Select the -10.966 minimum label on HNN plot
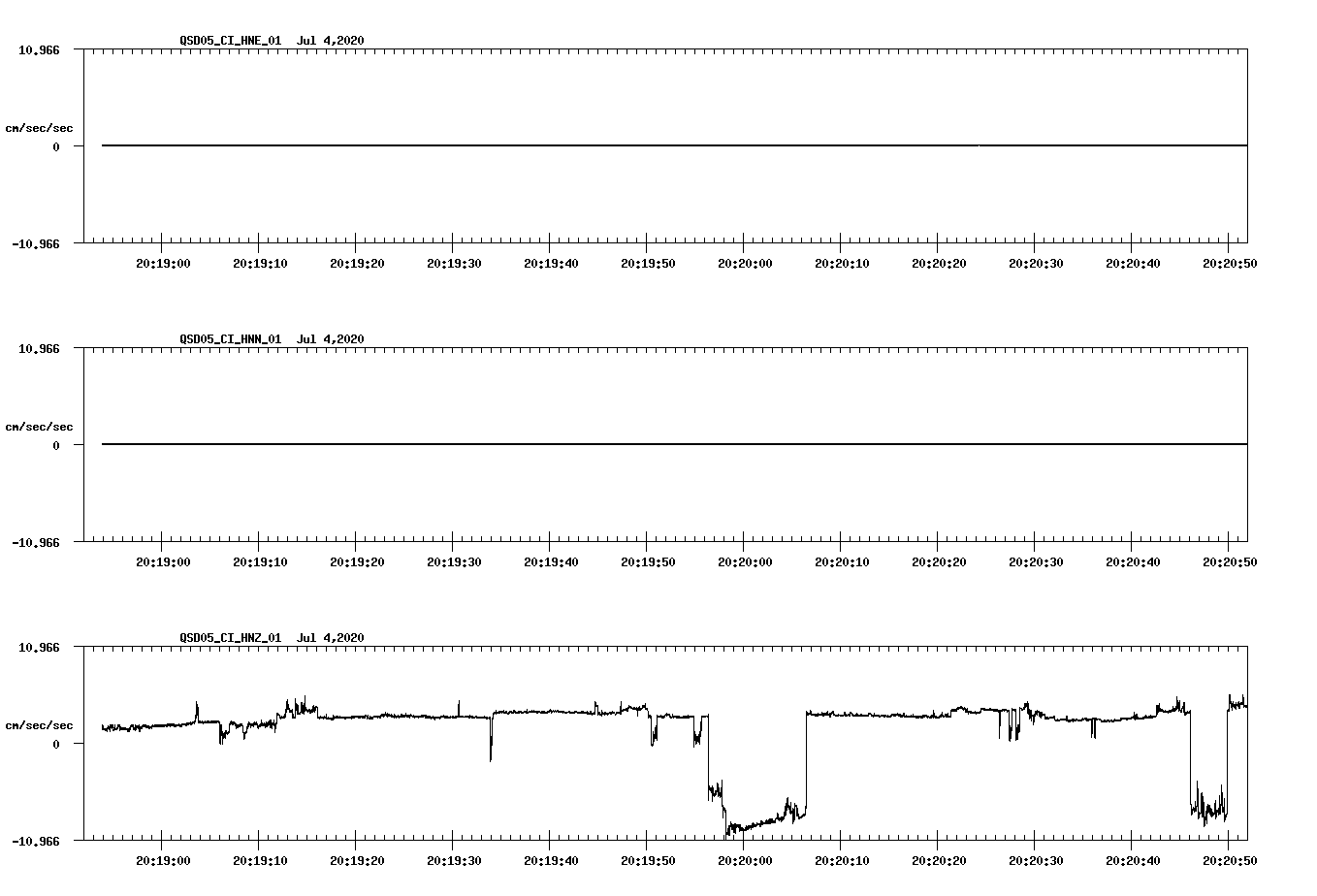The width and height of the screenshot is (1317, 896). pos(36,542)
